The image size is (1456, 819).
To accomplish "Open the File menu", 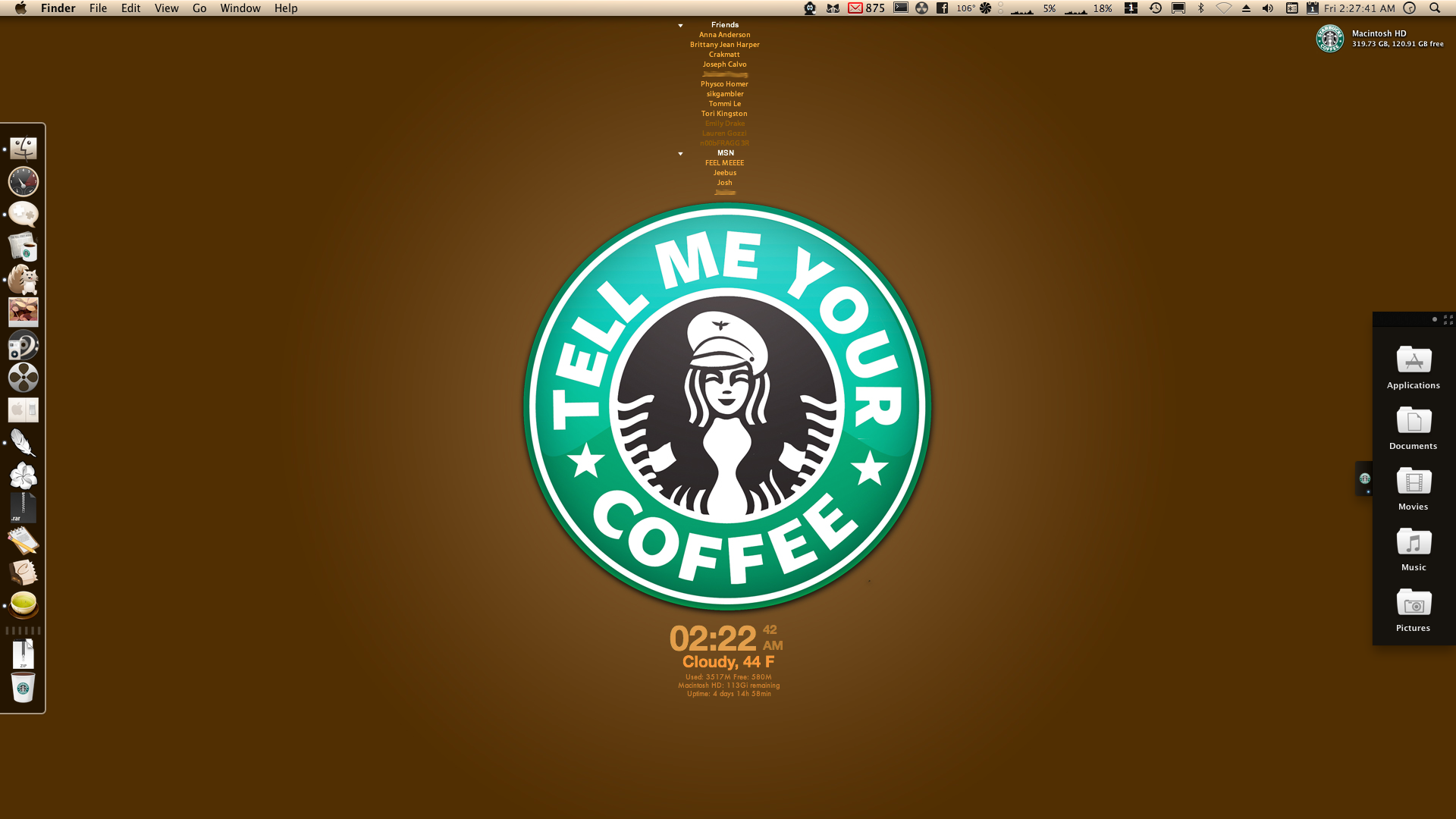I will click(x=98, y=8).
